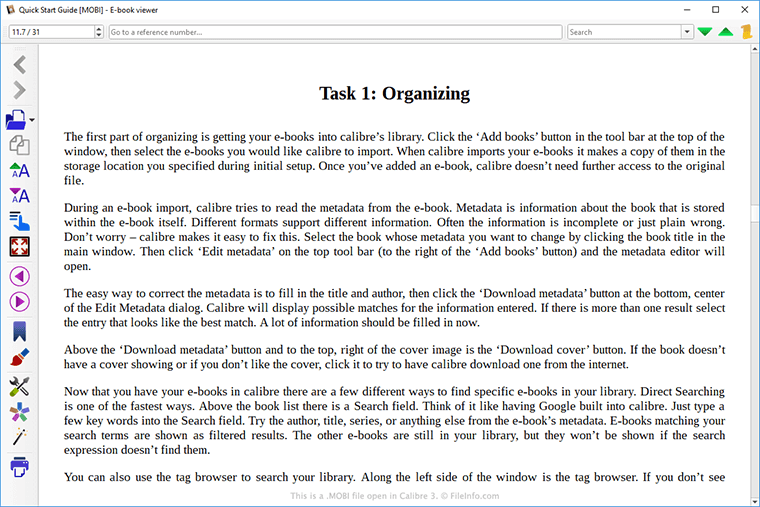Increase the font size
The image size is (760, 507).
tap(19, 171)
